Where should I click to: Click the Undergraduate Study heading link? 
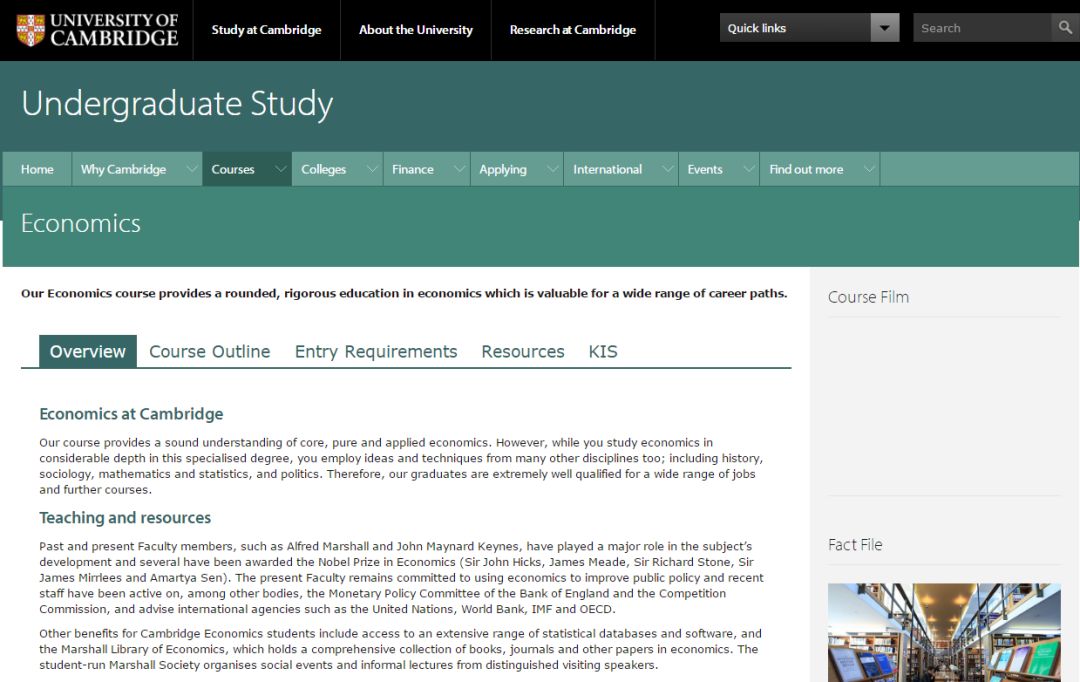tap(177, 104)
